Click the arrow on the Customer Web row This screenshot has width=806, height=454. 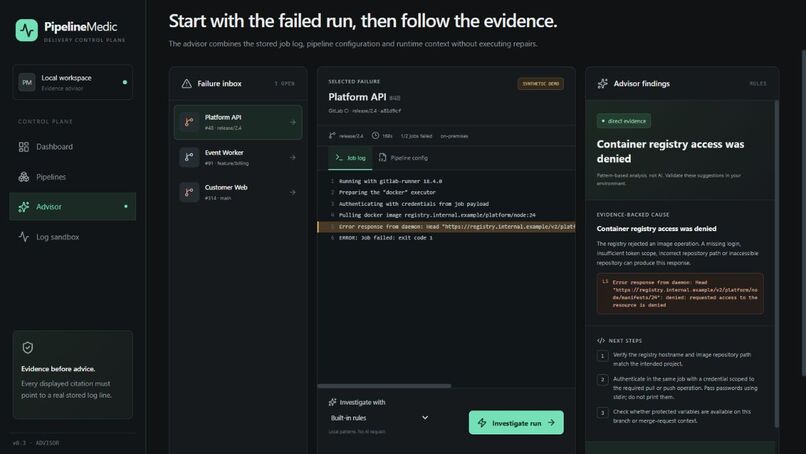click(292, 192)
